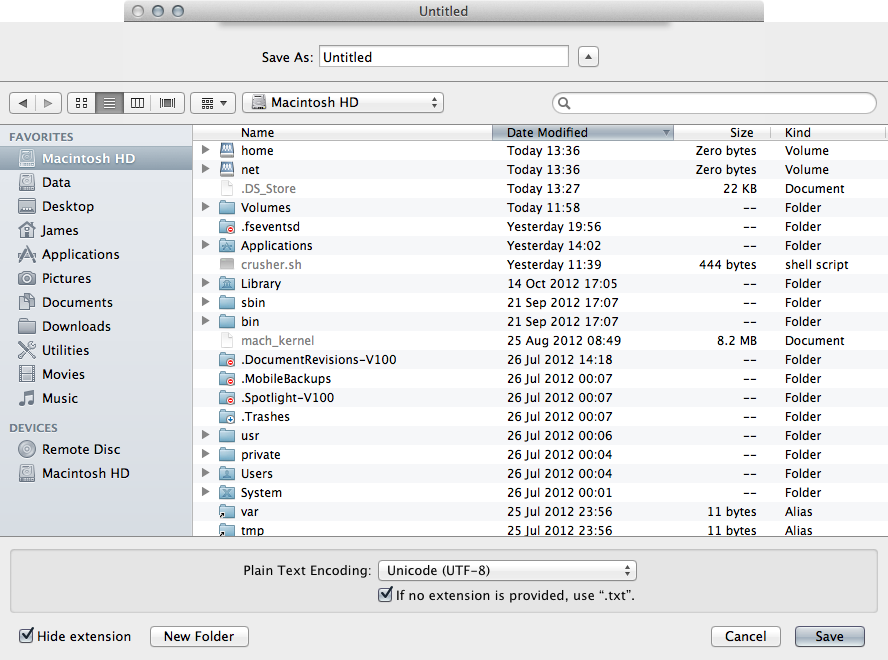
Task: Expand the home volume row
Action: point(206,150)
